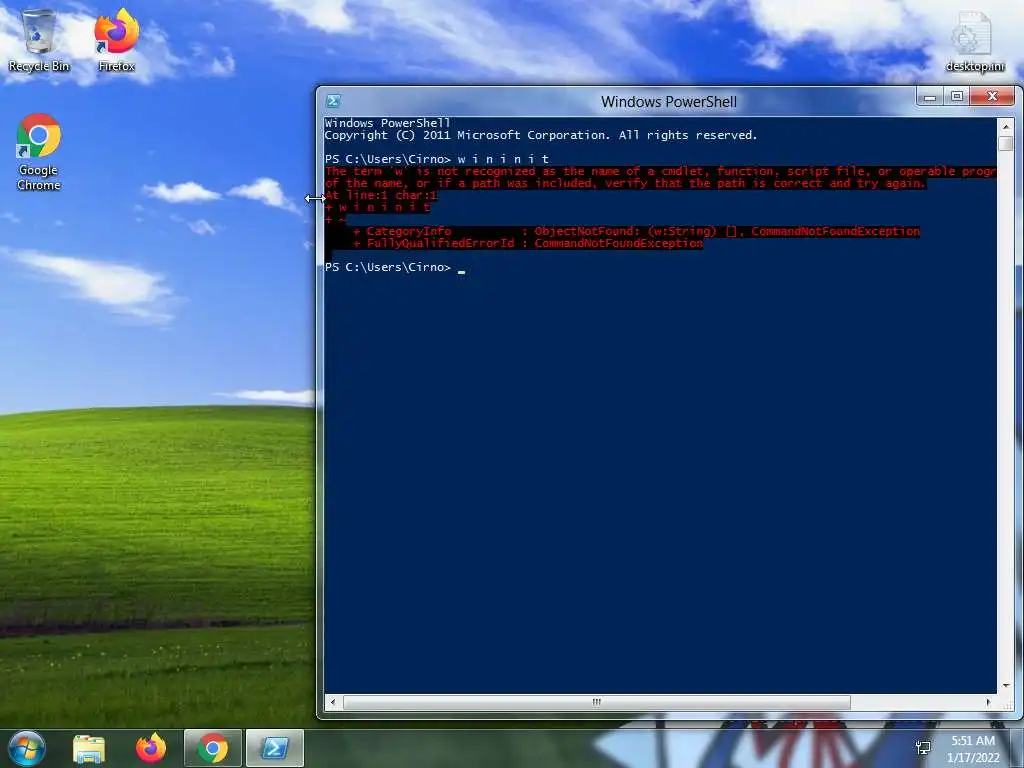This screenshot has width=1024, height=768.
Task: Click the 'At line:1 char:1' error text
Action: coord(381,195)
